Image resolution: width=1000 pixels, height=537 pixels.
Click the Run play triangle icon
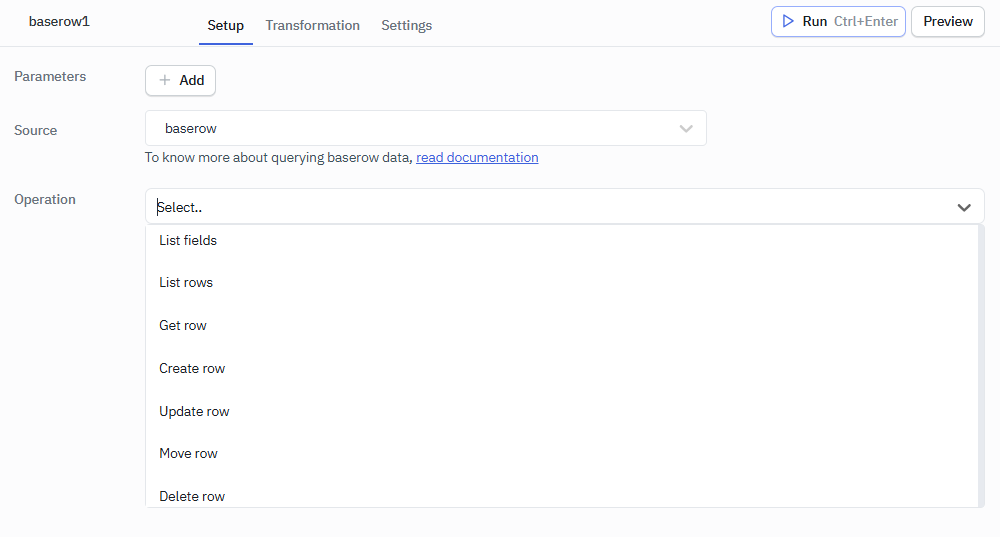[788, 21]
